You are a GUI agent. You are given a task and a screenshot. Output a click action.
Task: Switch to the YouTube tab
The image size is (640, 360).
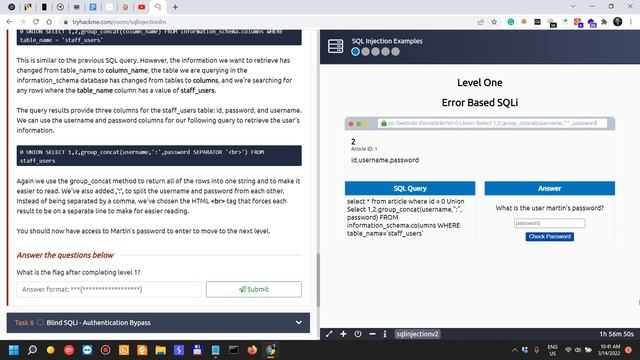pos(142,7)
